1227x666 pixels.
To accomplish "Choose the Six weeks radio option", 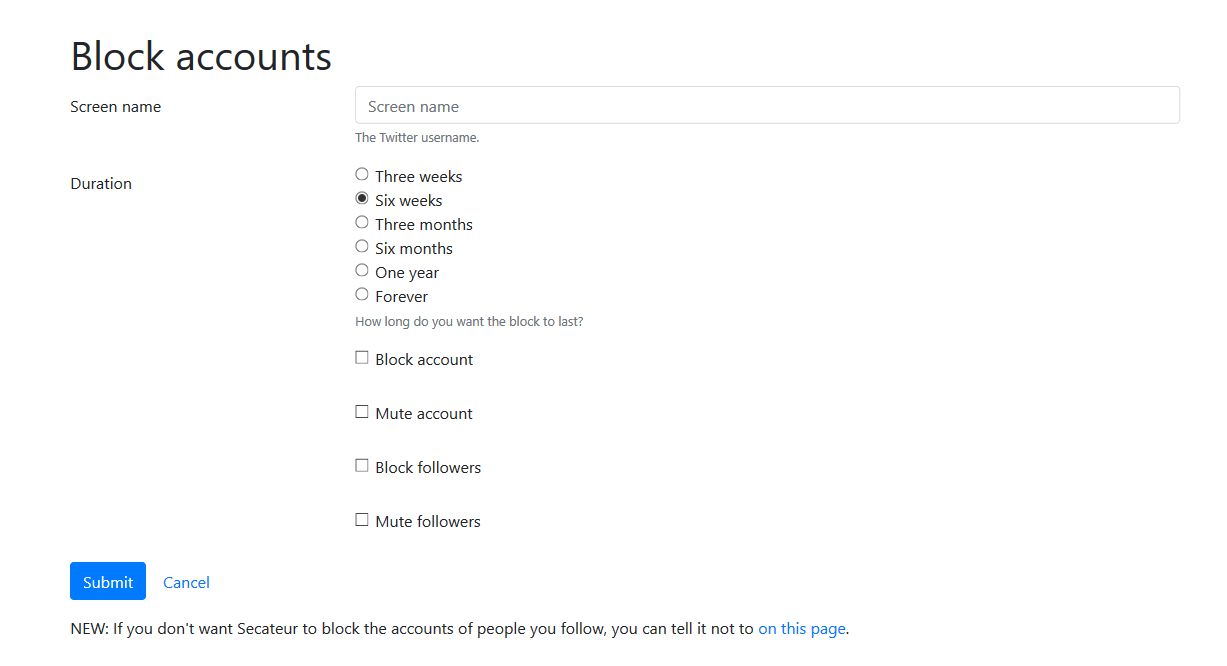I will [x=362, y=199].
